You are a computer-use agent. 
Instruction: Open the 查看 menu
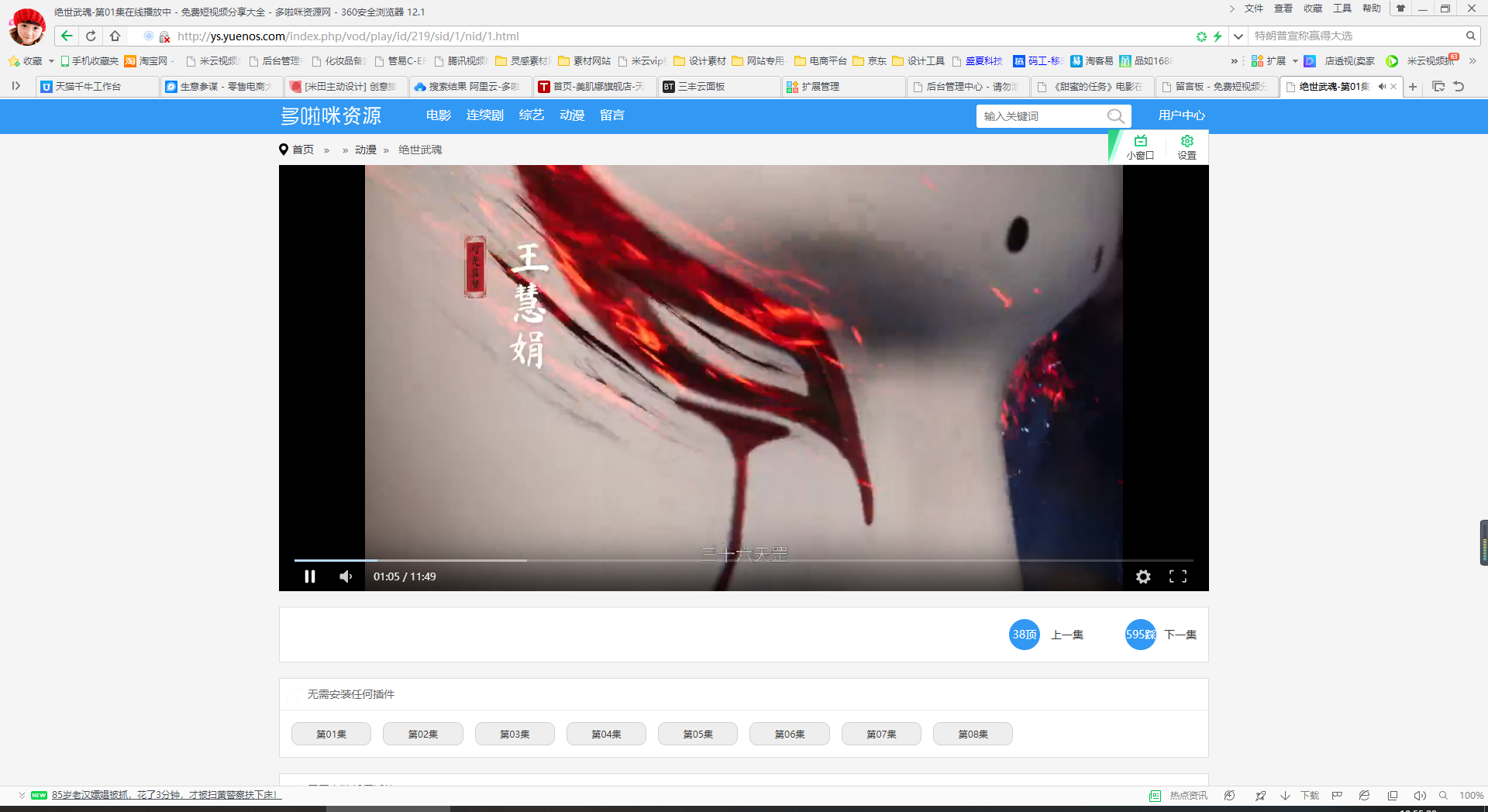(1283, 9)
